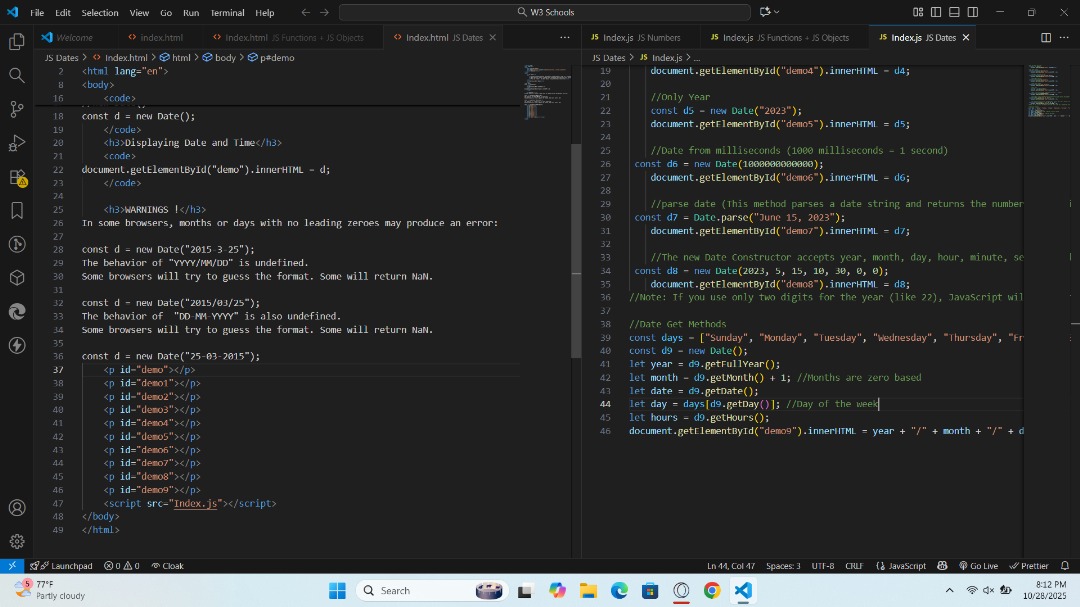The image size is (1080, 607).
Task: Open UTF-8 encoding picker in status bar
Action: [x=822, y=566]
